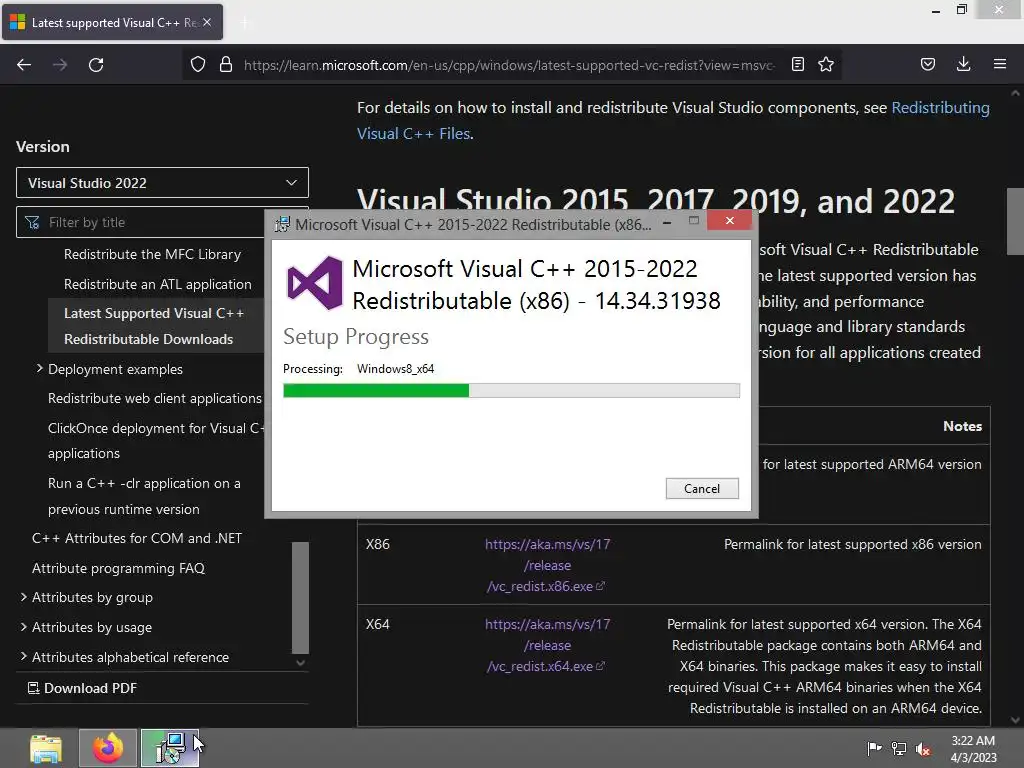The height and width of the screenshot is (768, 1024).
Task: Select the Latest supported Visual C++ browser tab
Action: point(112,22)
